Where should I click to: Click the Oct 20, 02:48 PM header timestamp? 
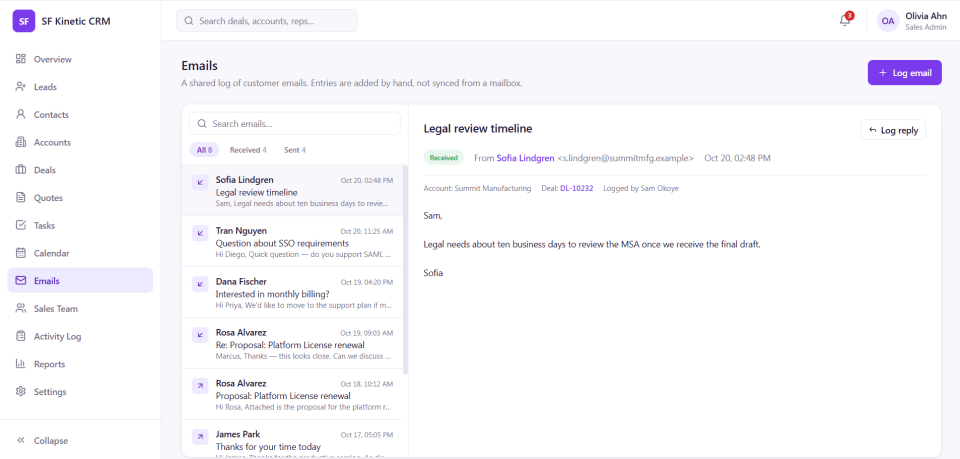pos(737,158)
